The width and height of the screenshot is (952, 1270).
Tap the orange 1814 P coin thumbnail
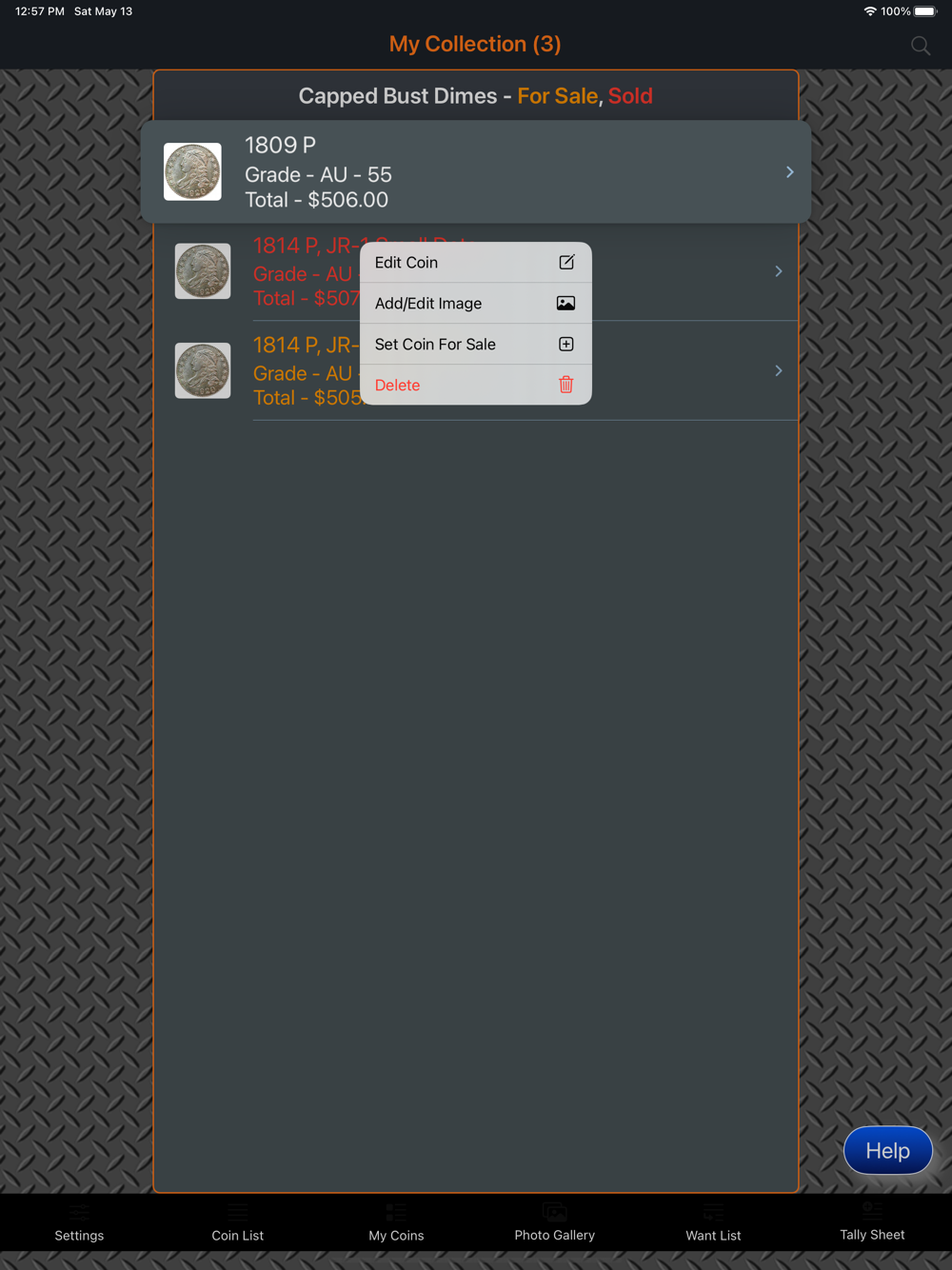203,370
